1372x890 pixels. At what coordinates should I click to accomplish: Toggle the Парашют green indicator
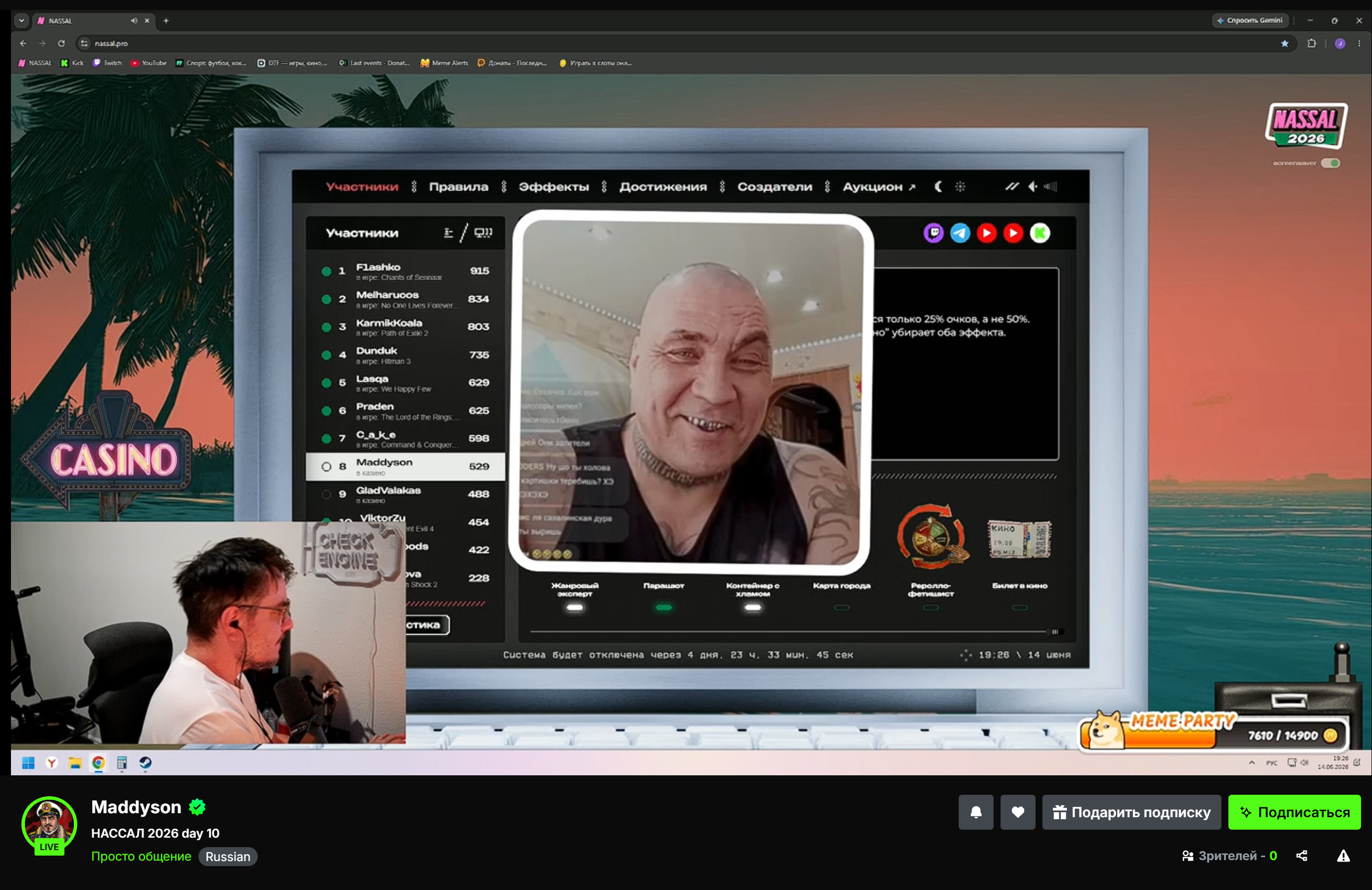(664, 608)
